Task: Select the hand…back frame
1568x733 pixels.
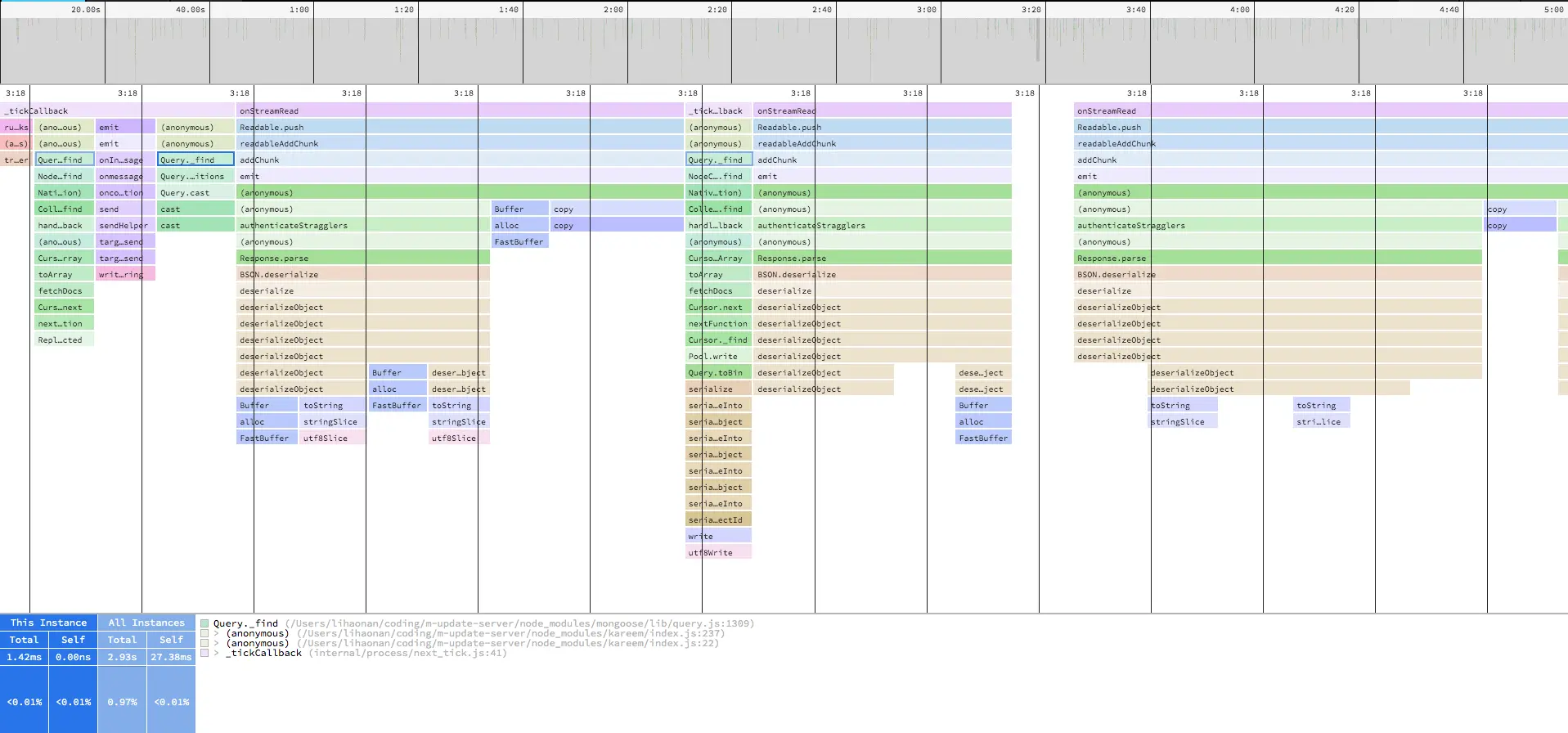Action: (65, 225)
